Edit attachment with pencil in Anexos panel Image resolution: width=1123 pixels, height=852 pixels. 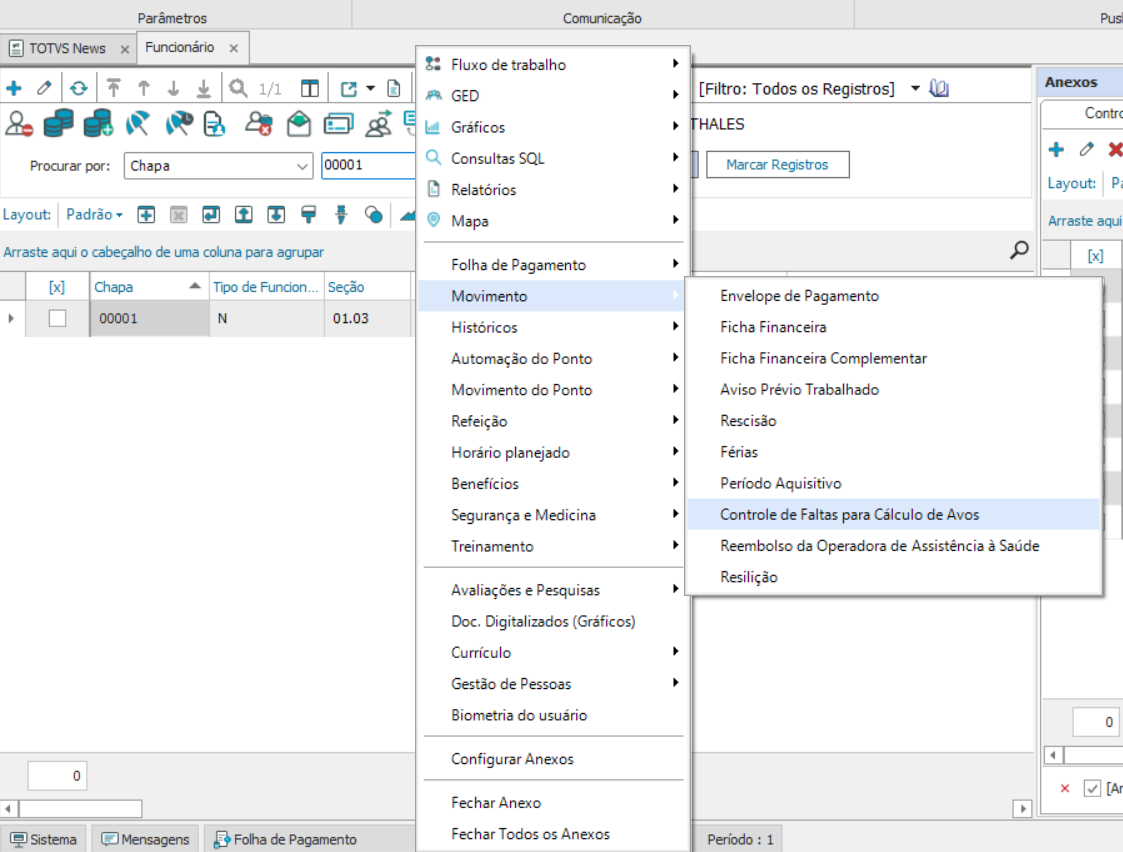pyautogui.click(x=1086, y=149)
